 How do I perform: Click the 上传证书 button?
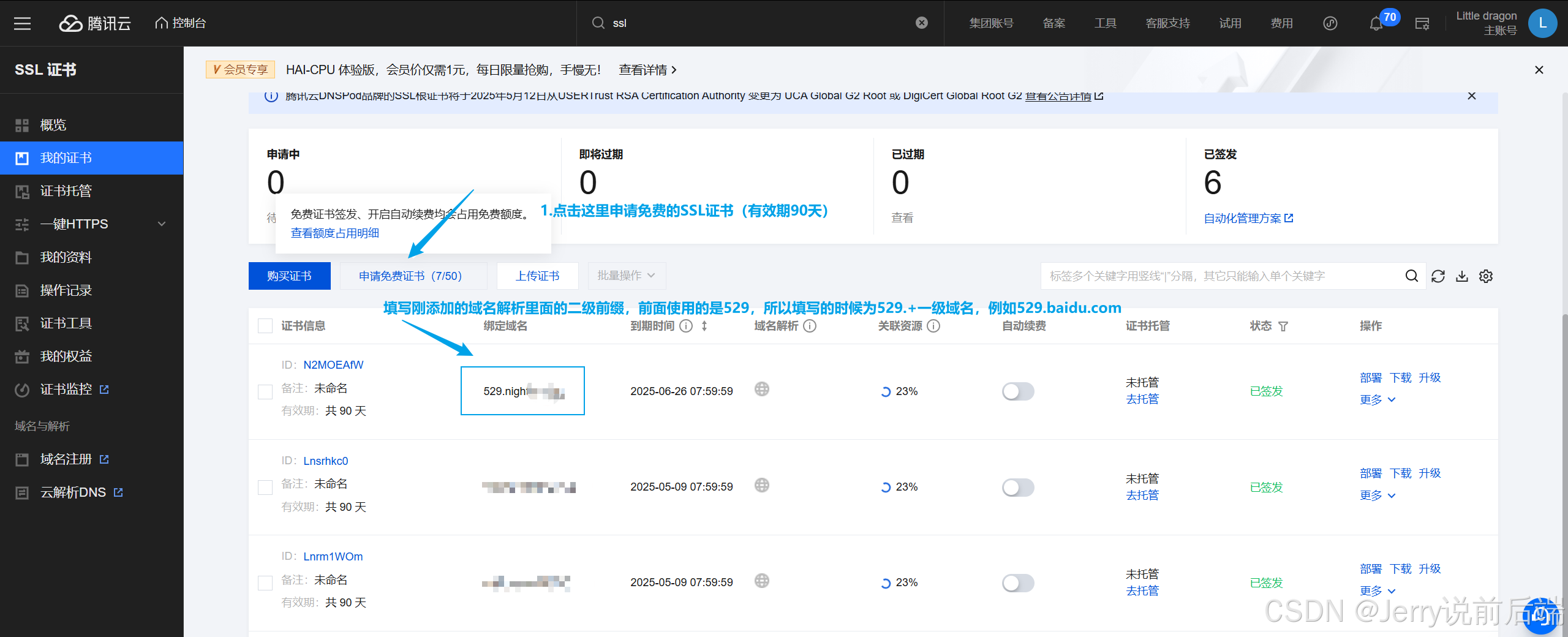click(x=537, y=276)
